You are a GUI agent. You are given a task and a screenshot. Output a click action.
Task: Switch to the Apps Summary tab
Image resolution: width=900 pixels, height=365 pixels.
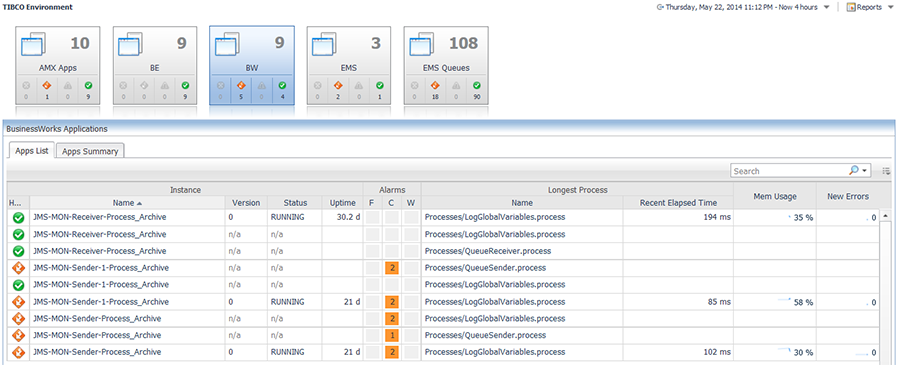pyautogui.click(x=90, y=152)
